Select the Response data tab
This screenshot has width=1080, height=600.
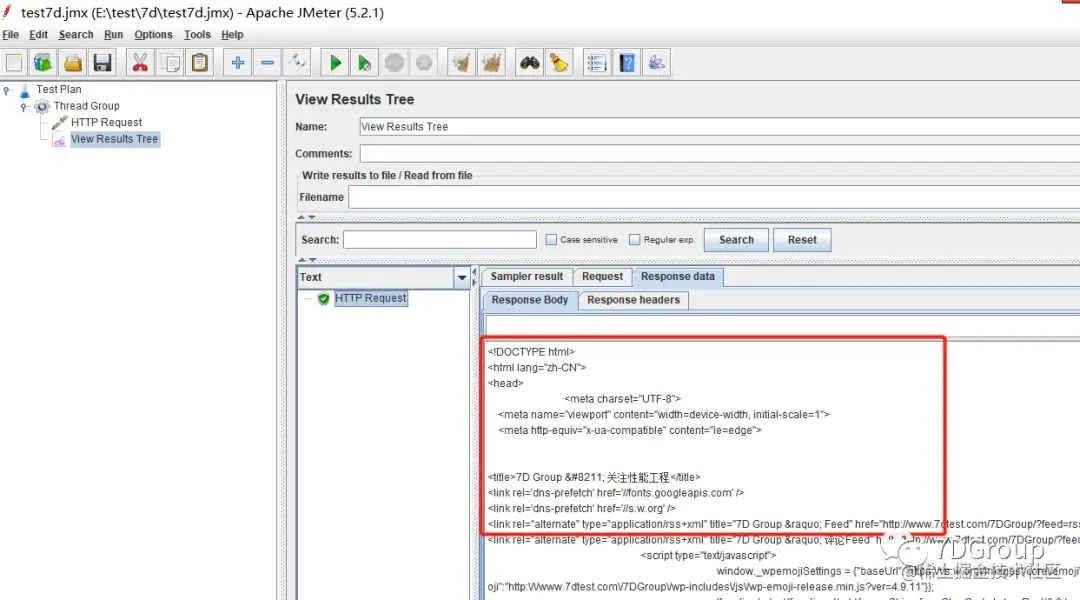(678, 276)
